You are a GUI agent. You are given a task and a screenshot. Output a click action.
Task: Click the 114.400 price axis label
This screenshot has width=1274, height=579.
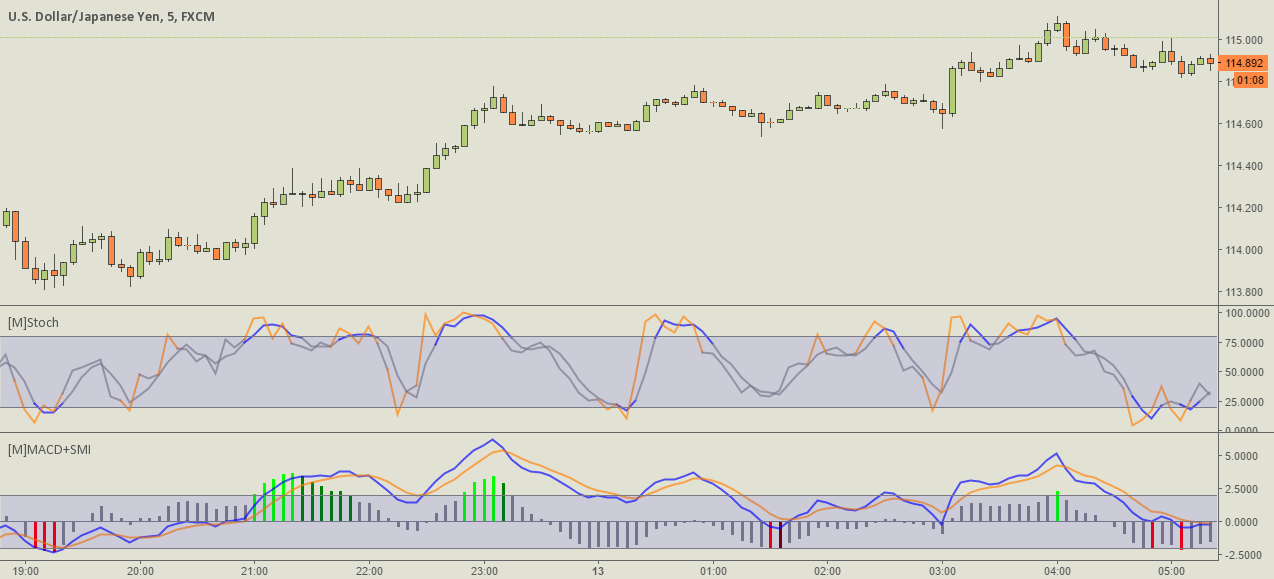[1244, 166]
